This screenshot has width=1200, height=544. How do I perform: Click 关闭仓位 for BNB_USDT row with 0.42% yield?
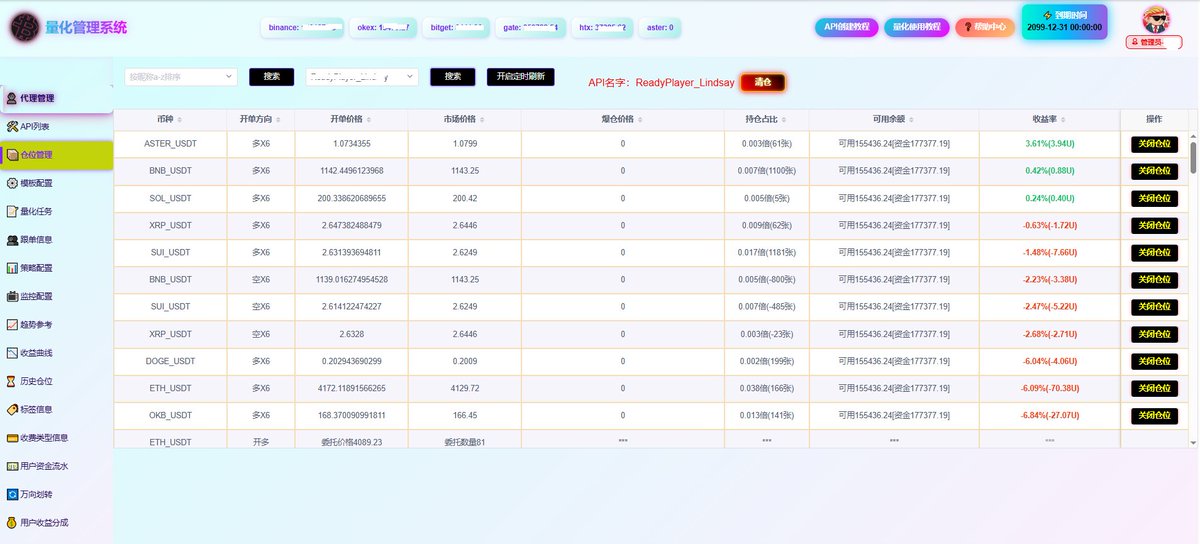(x=1154, y=171)
